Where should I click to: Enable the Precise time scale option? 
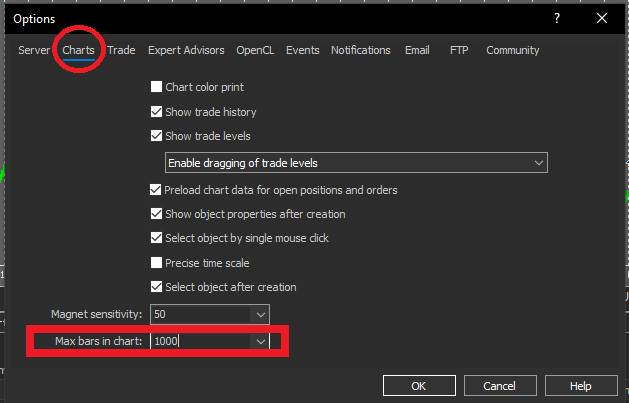tap(156, 263)
